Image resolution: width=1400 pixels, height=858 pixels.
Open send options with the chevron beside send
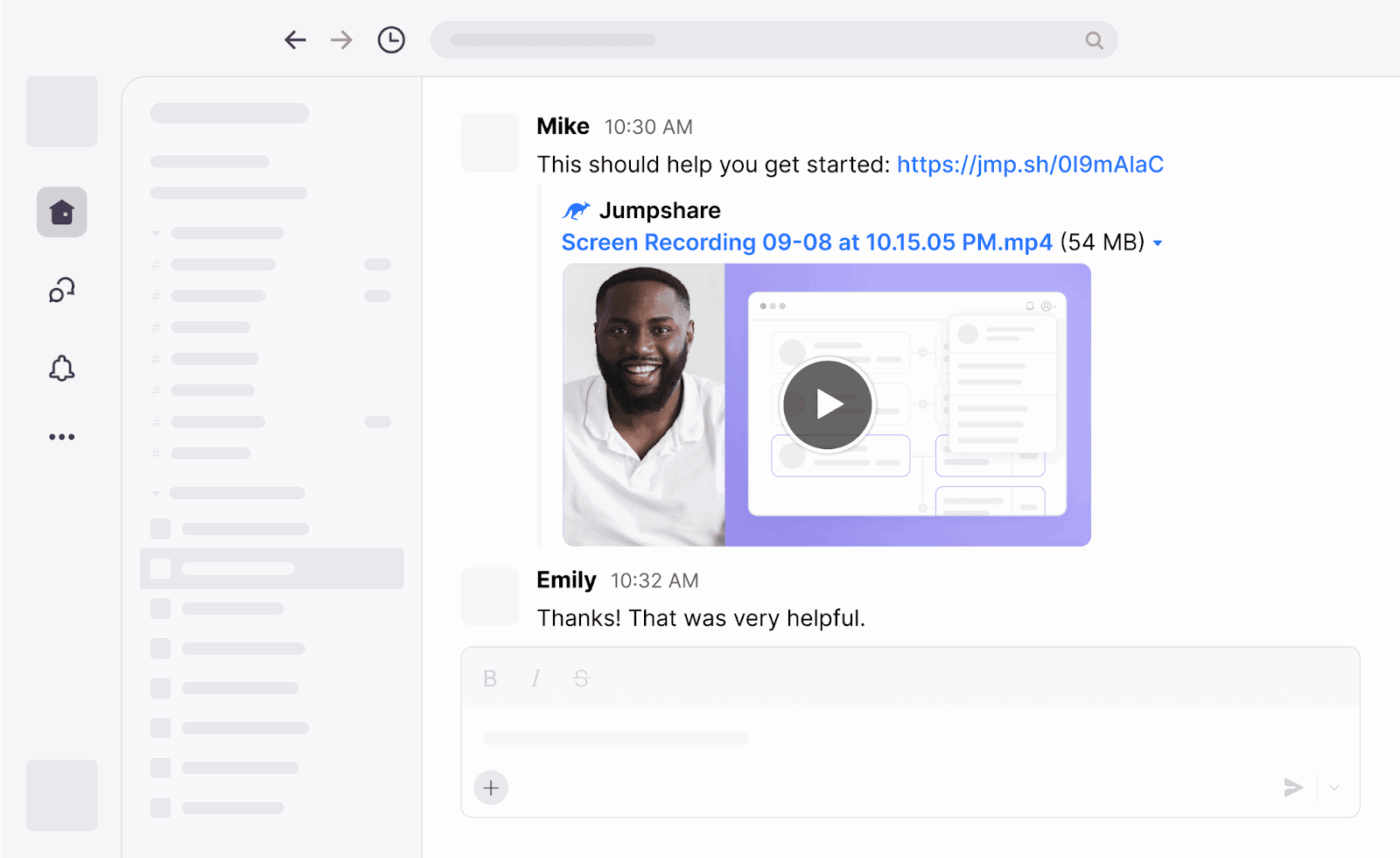[x=1334, y=788]
